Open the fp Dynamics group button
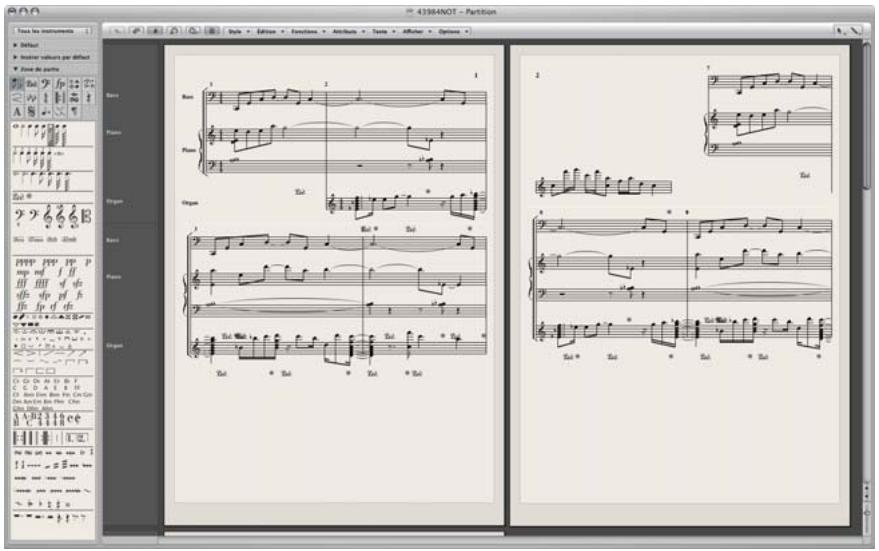The image size is (879, 551). click(60, 84)
